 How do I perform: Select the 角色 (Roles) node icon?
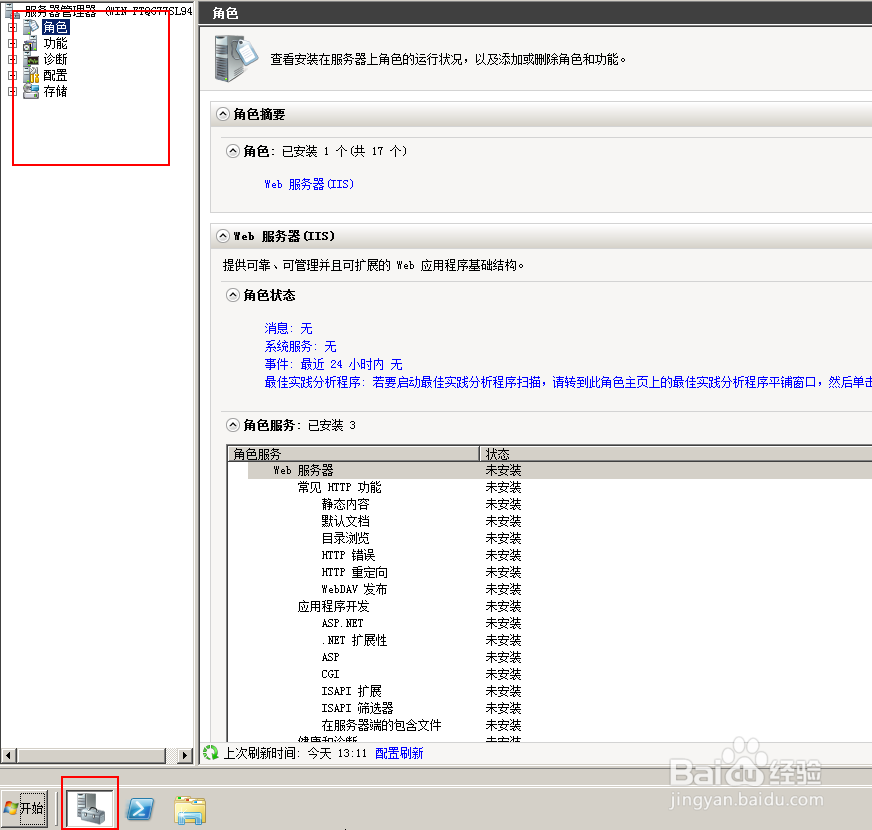(x=31, y=27)
